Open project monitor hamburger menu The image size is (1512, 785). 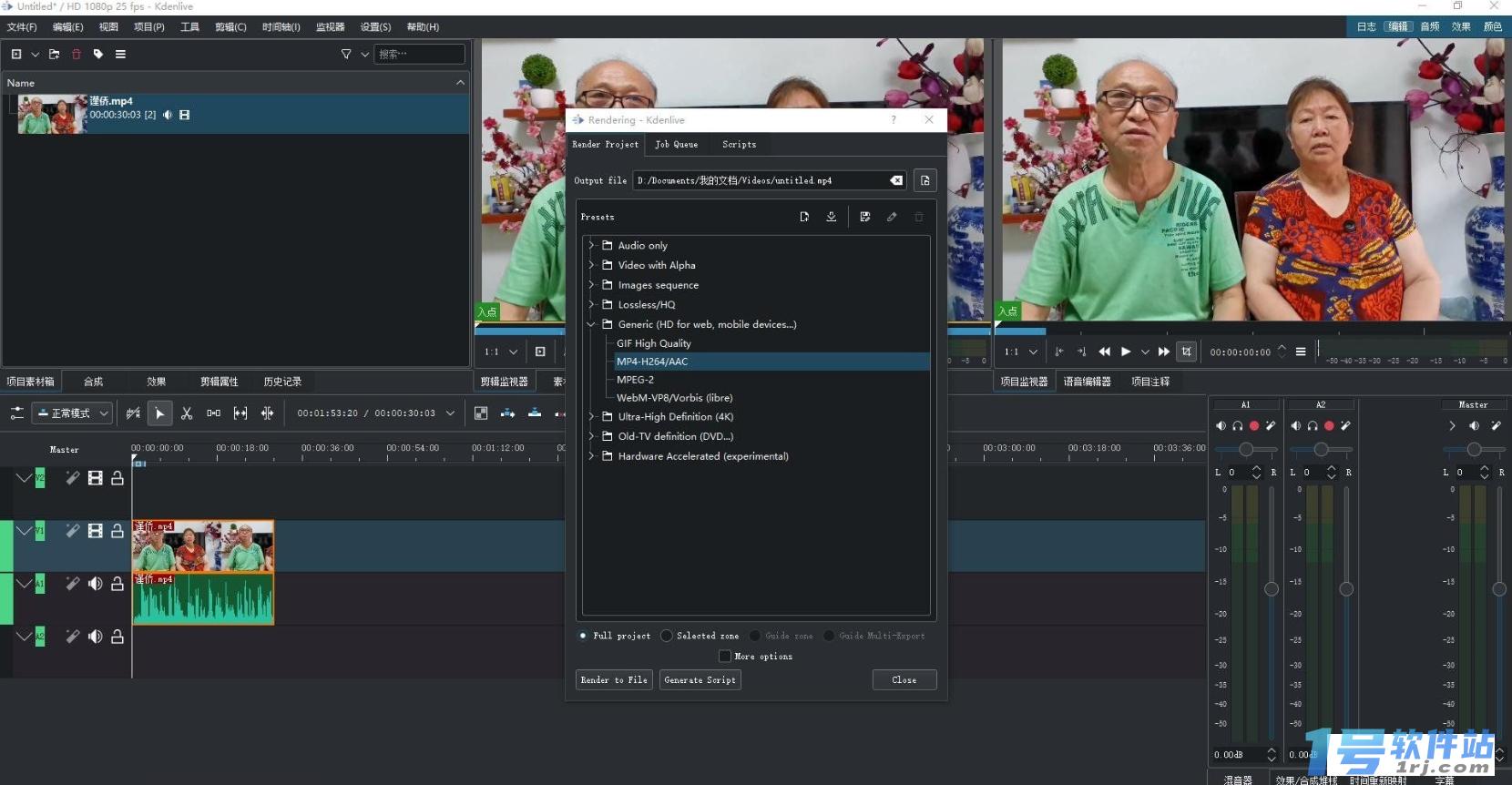(1301, 352)
